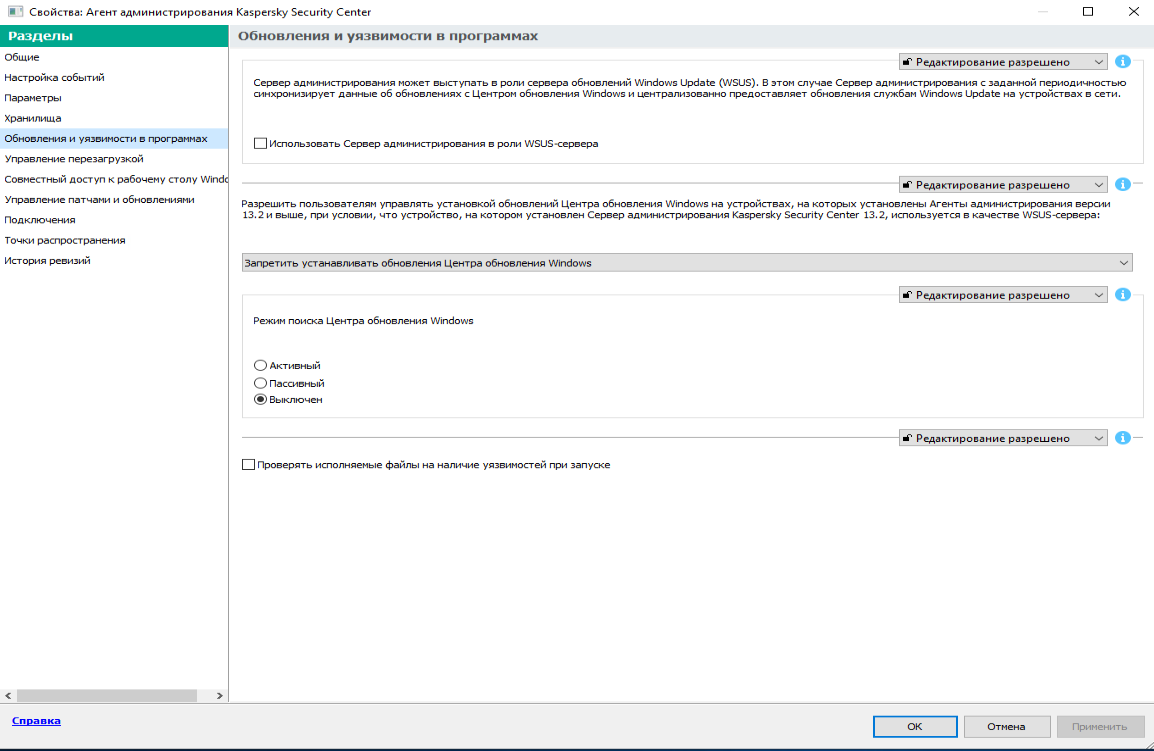View История ревизий section

pyautogui.click(x=114, y=261)
